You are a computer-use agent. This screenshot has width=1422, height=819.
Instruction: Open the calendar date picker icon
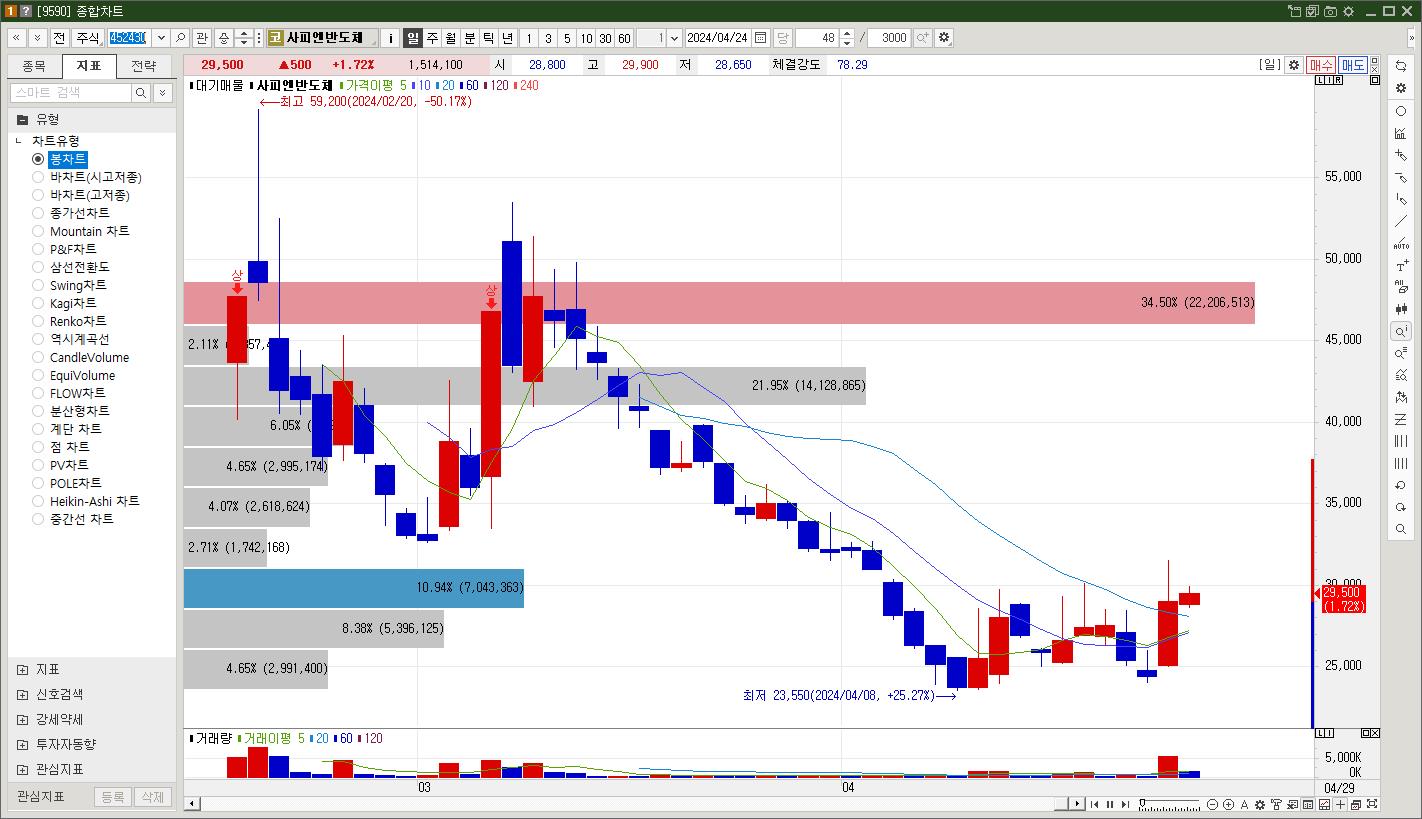coord(760,38)
